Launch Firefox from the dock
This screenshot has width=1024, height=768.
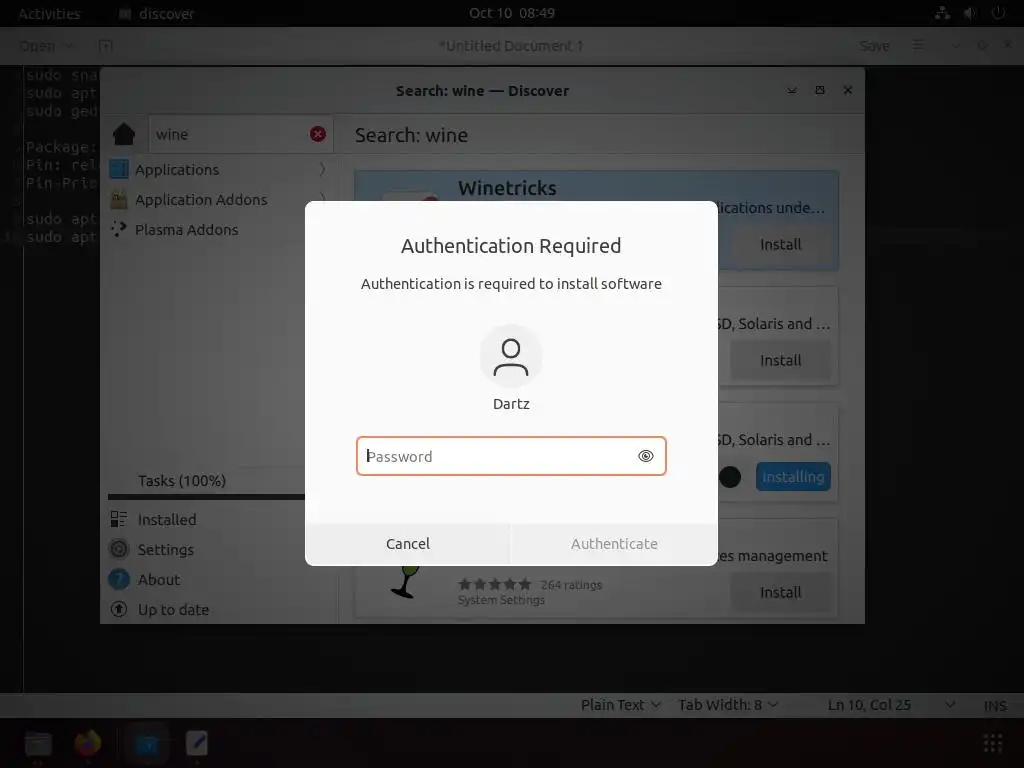click(88, 743)
